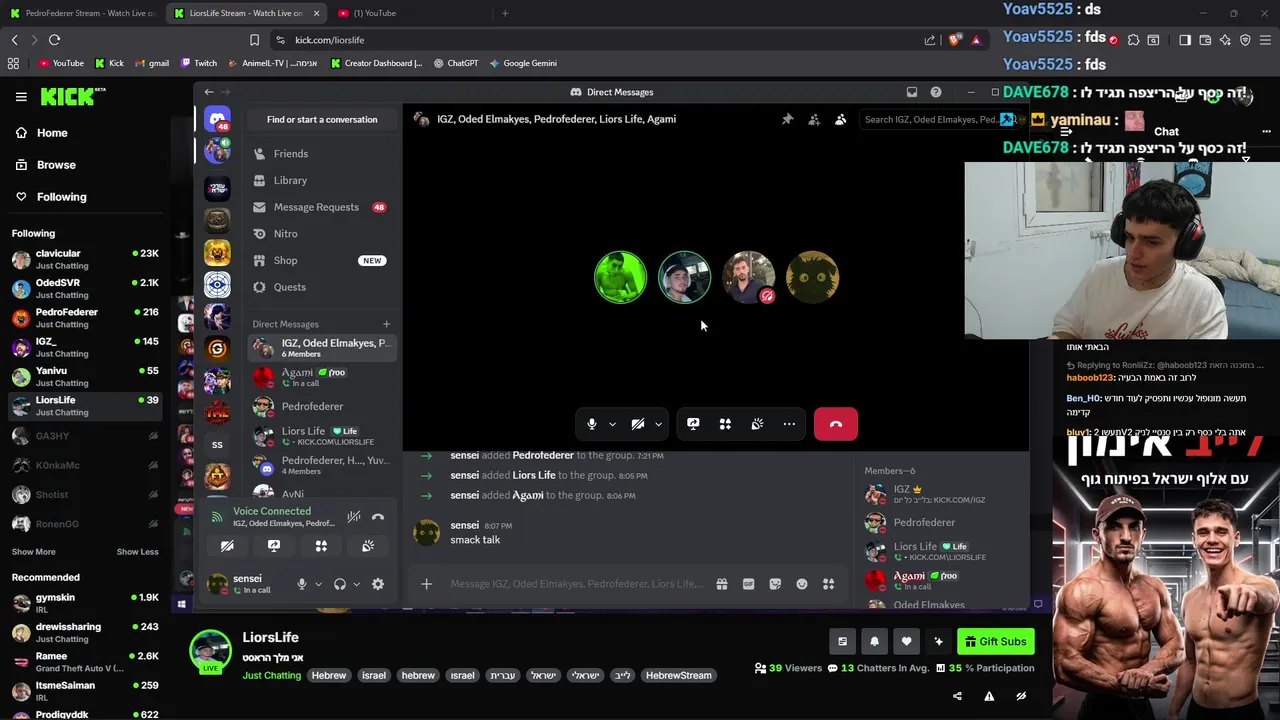Share screen from Voice Connected panel
The height and width of the screenshot is (720, 1280).
click(274, 546)
